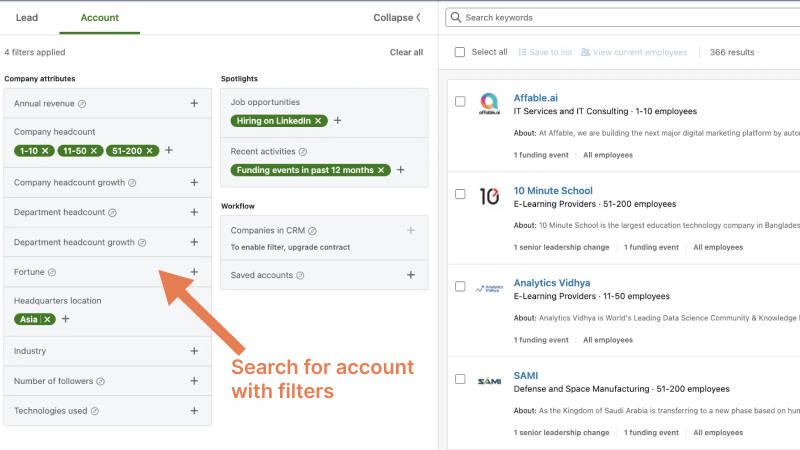Click Clear all filters

click(x=406, y=52)
